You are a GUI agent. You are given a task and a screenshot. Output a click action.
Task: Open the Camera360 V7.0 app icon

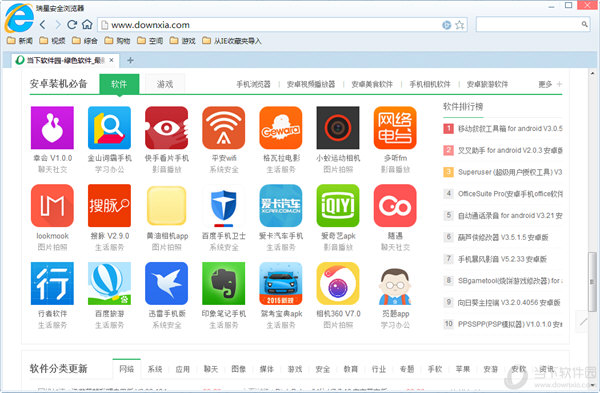point(338,284)
